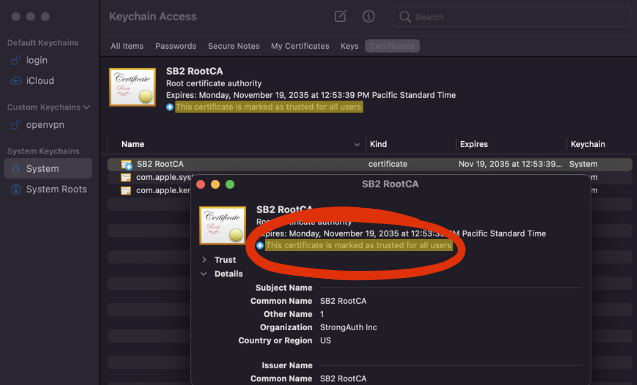This screenshot has height=385, width=637.
Task: Click the US country value
Action: [x=325, y=340]
